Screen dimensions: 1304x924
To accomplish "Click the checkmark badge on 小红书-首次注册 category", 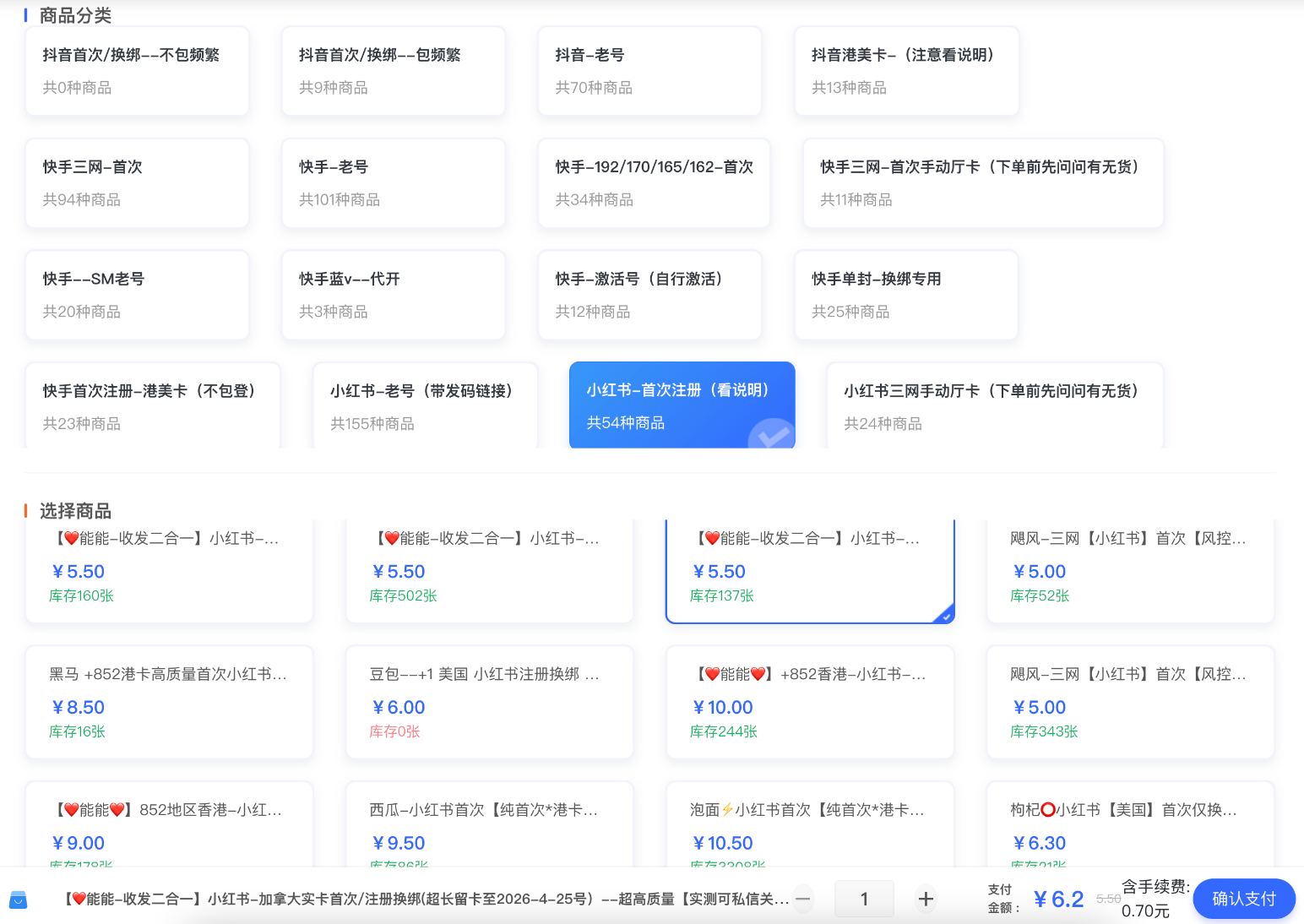I will [x=770, y=438].
